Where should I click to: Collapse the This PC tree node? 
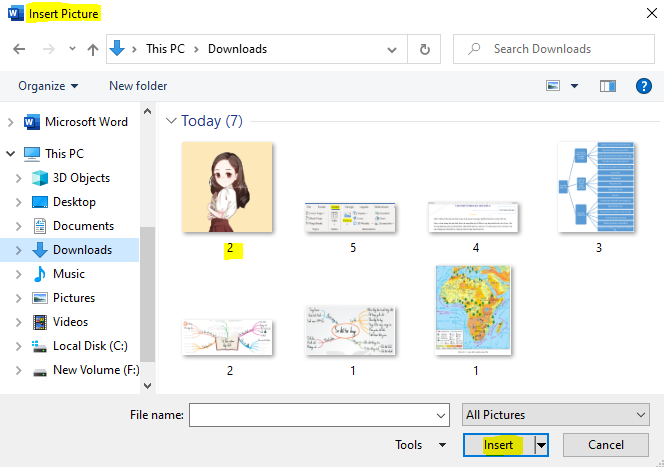(10, 154)
